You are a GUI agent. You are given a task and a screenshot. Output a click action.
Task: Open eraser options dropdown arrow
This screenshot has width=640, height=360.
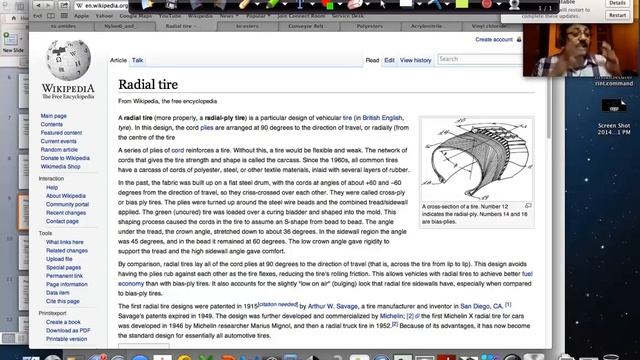[x=367, y=4]
